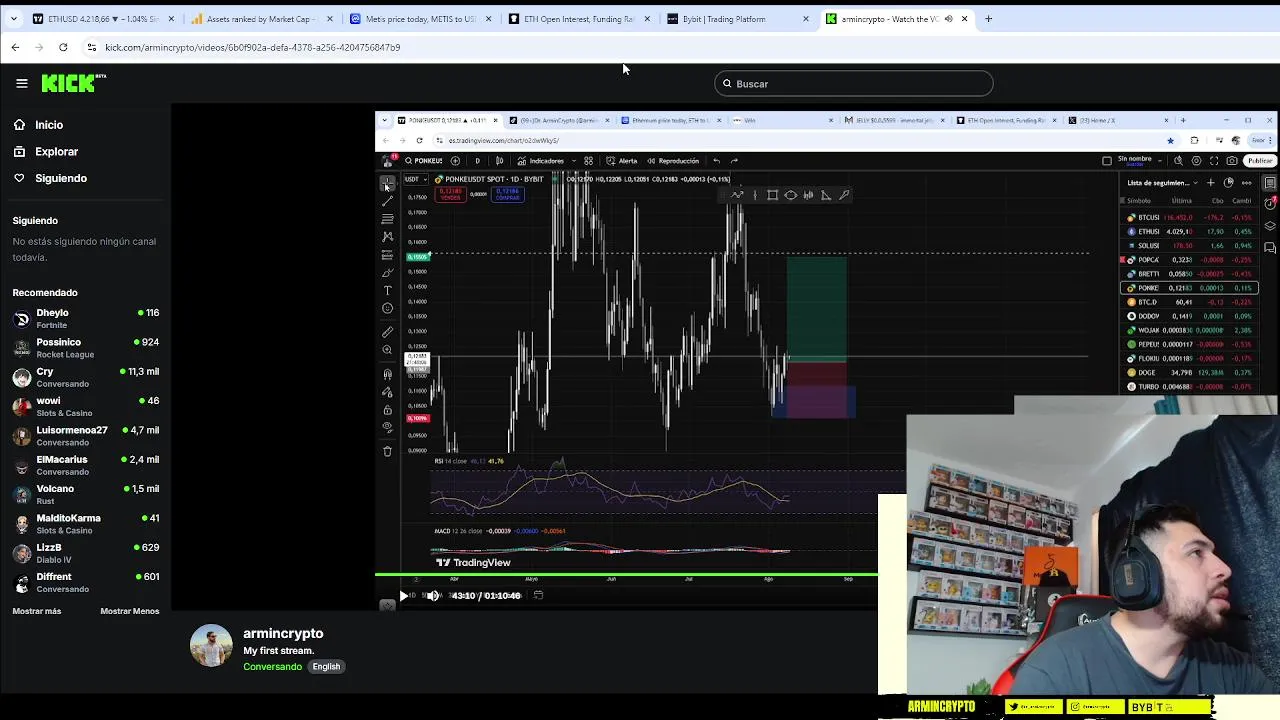Click Mostrar más under recommendations
1280x720 pixels.
tap(37, 611)
